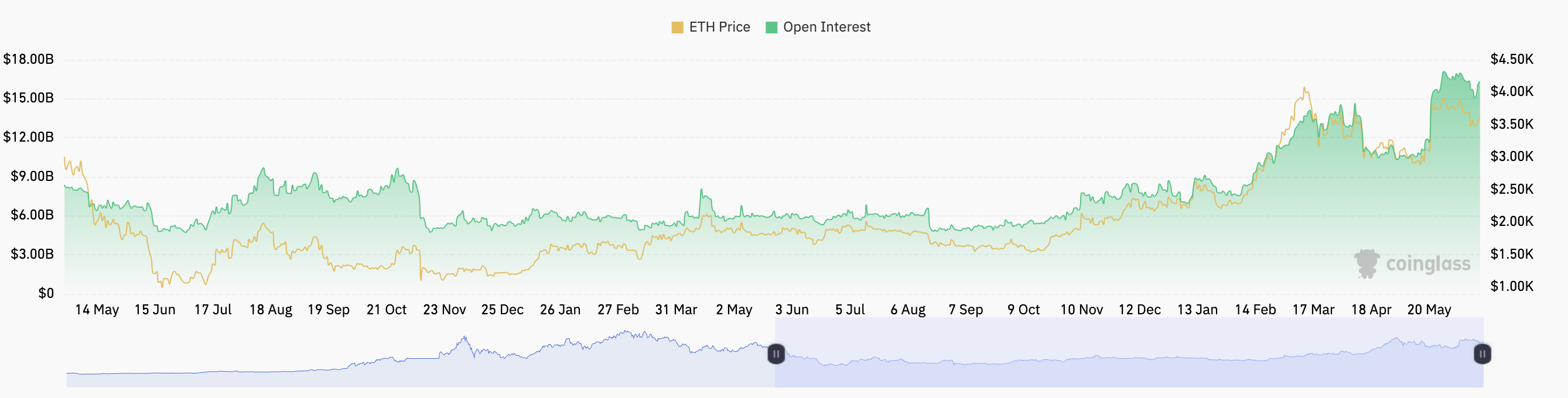1568x398 pixels.
Task: Toggle the ETH Price series label
Action: 719,28
